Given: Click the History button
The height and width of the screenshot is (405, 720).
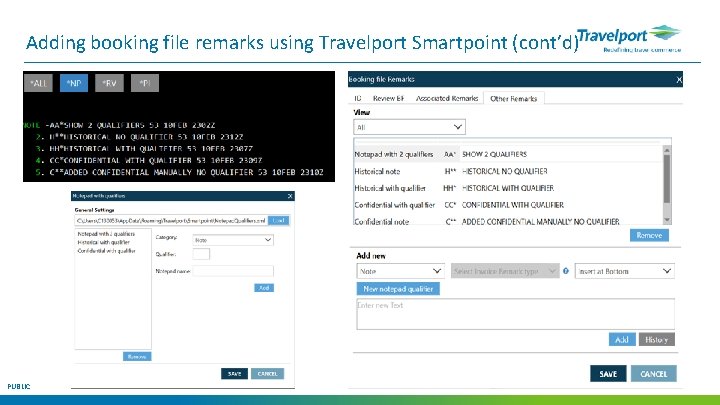Looking at the screenshot, I should [657, 339].
